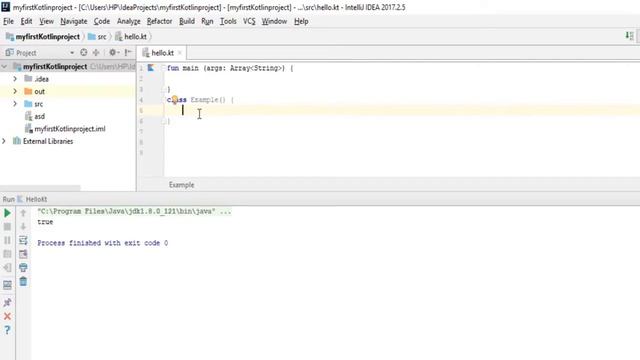Open the View menu
The height and width of the screenshot is (360, 640).
(x=47, y=21)
